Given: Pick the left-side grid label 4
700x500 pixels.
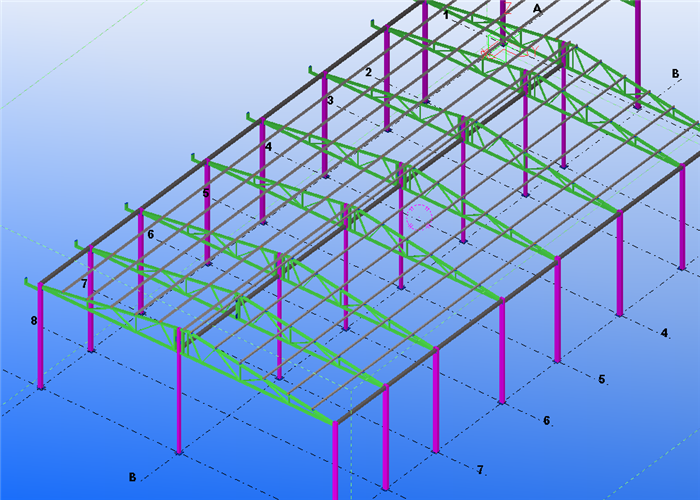Looking at the screenshot, I should pyautogui.click(x=268, y=146).
